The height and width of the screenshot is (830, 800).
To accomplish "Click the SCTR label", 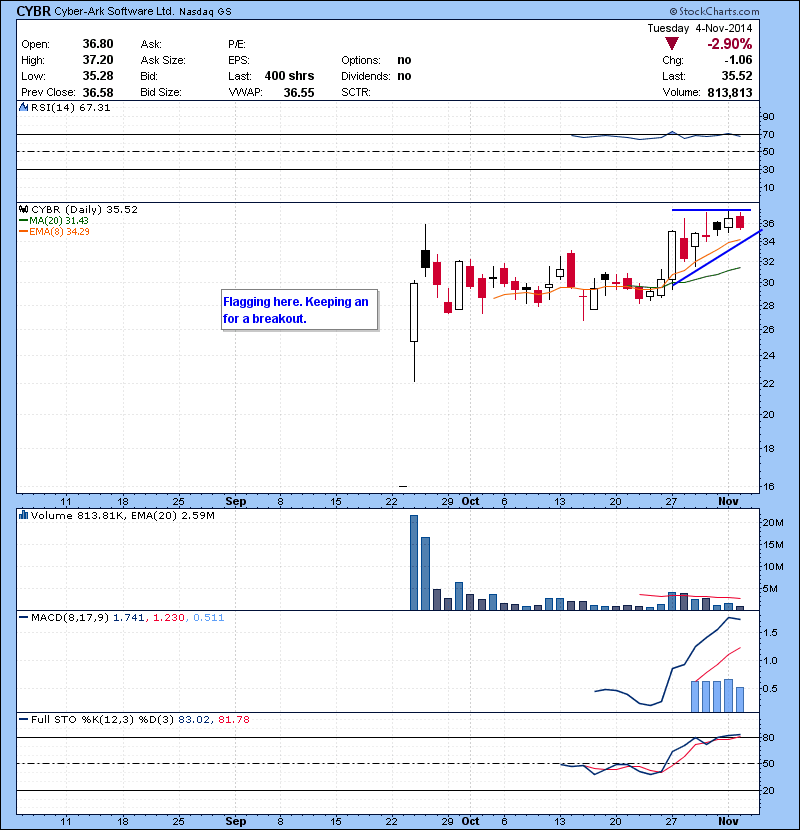I will pos(355,92).
